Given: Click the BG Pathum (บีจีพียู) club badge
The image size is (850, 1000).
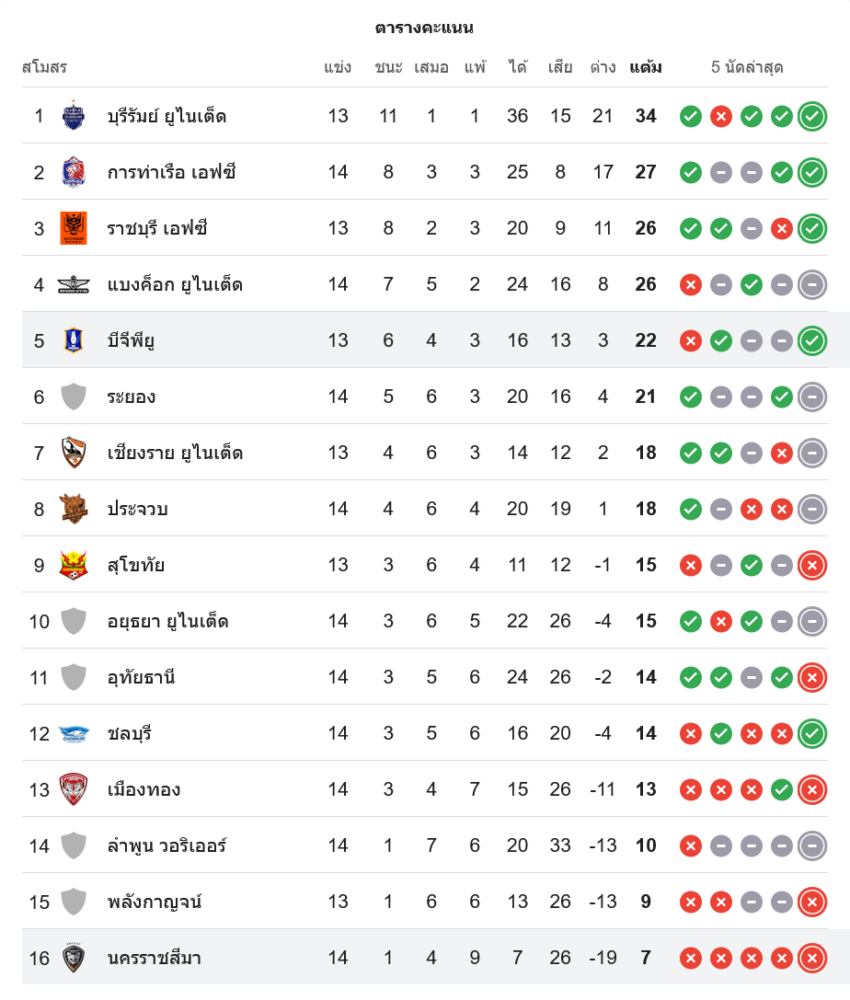Looking at the screenshot, I should click(73, 341).
